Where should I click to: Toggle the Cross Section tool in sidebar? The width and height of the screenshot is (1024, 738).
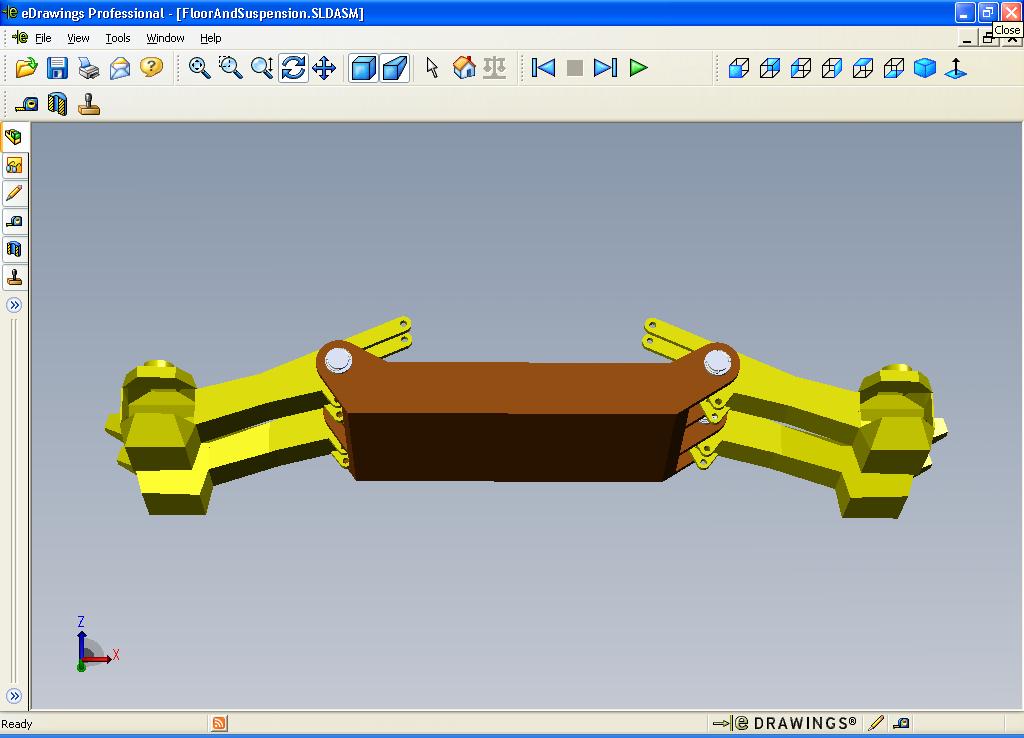pyautogui.click(x=14, y=249)
